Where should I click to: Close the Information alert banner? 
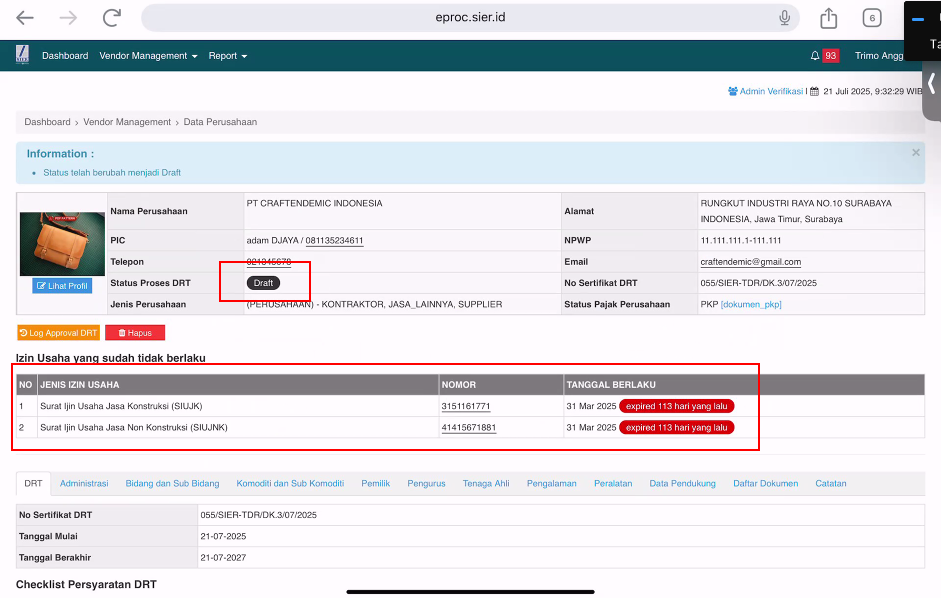point(915,153)
